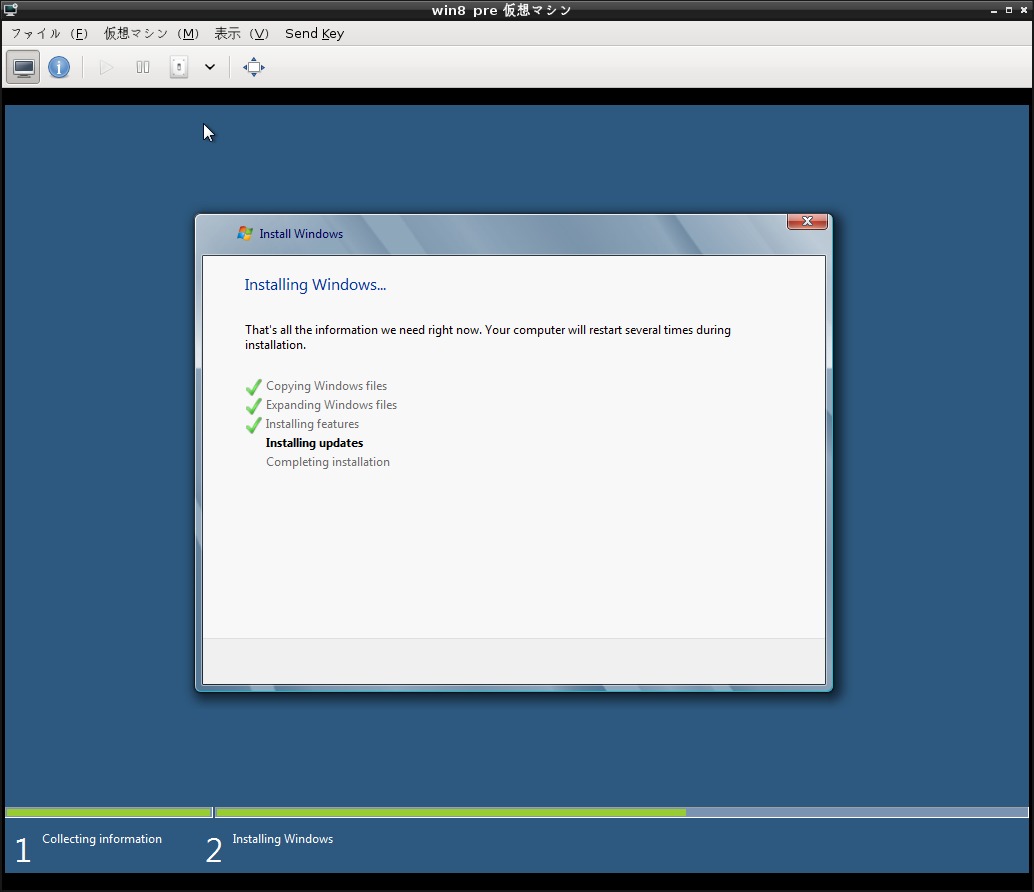The width and height of the screenshot is (1034, 892).
Task: Open the Send Key menu
Action: (315, 34)
